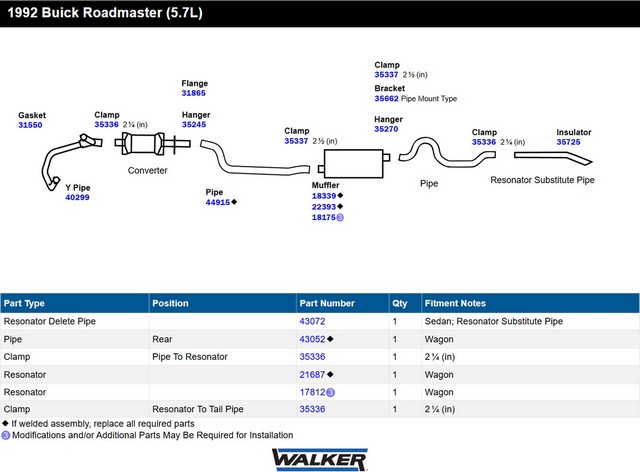Click the 'Modifications and/or Additional Parts' footnote
This screenshot has height=472, width=640.
[x=153, y=435]
